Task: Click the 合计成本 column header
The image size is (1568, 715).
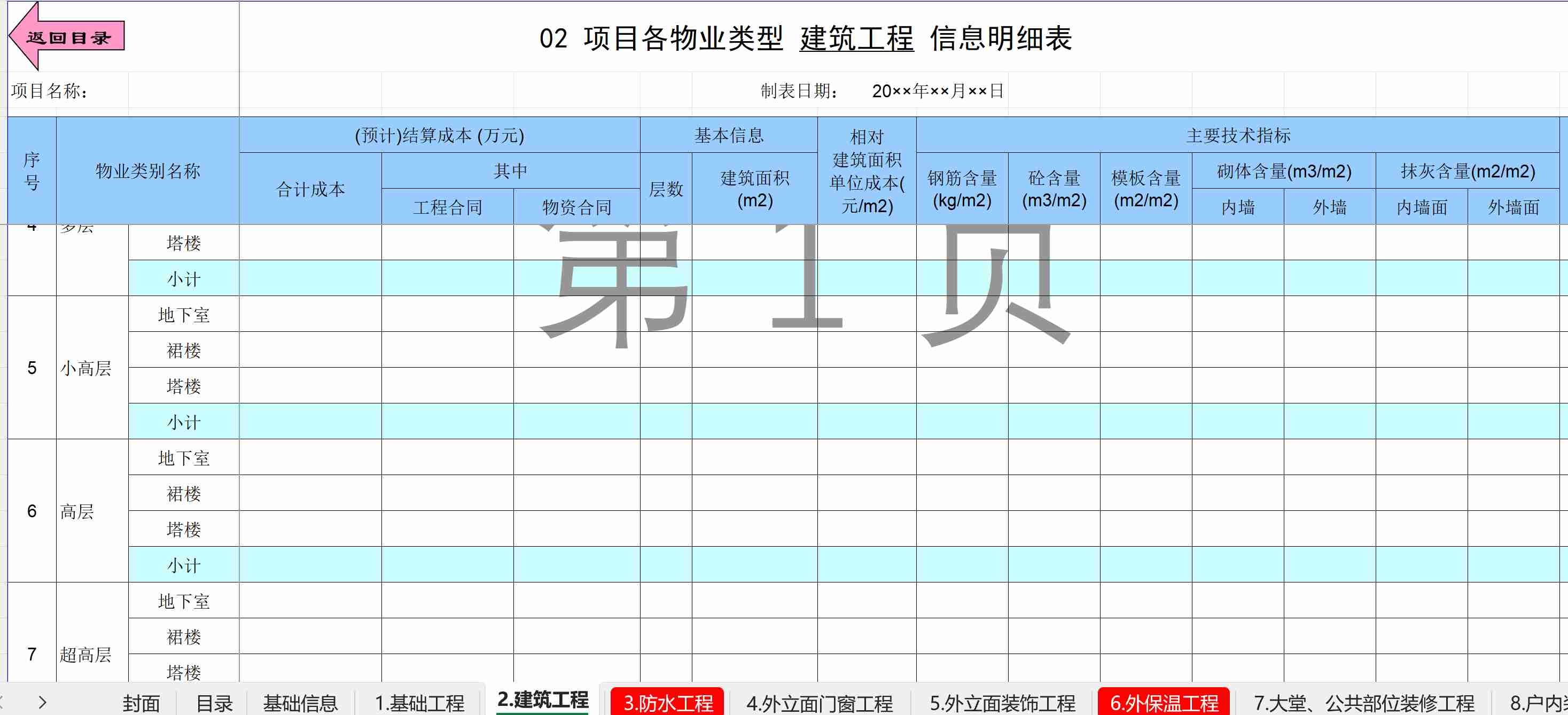Action: (310, 189)
